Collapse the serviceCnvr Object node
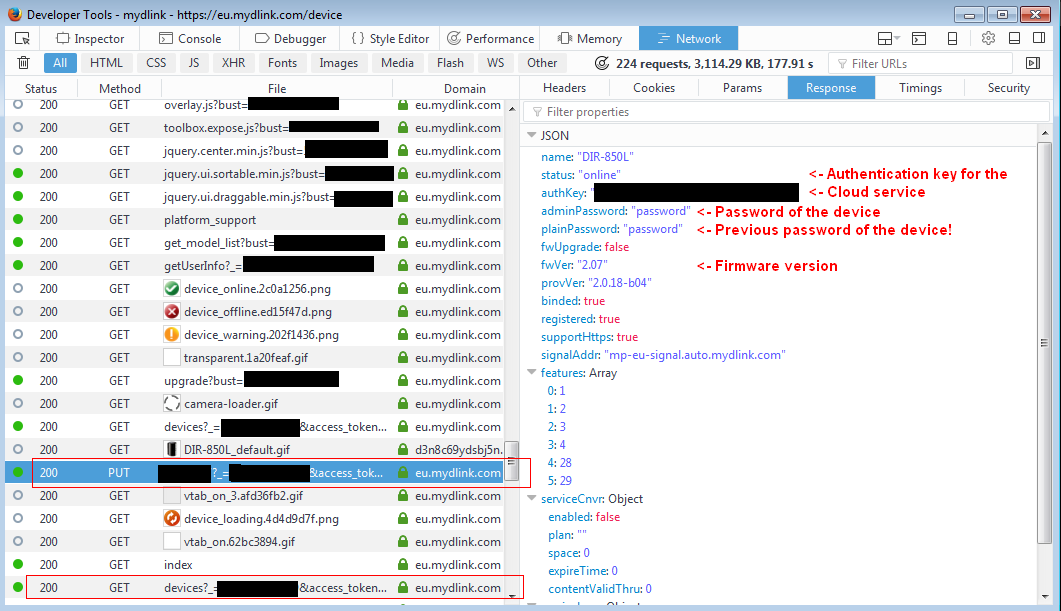Image resolution: width=1061 pixels, height=611 pixels. pos(532,498)
